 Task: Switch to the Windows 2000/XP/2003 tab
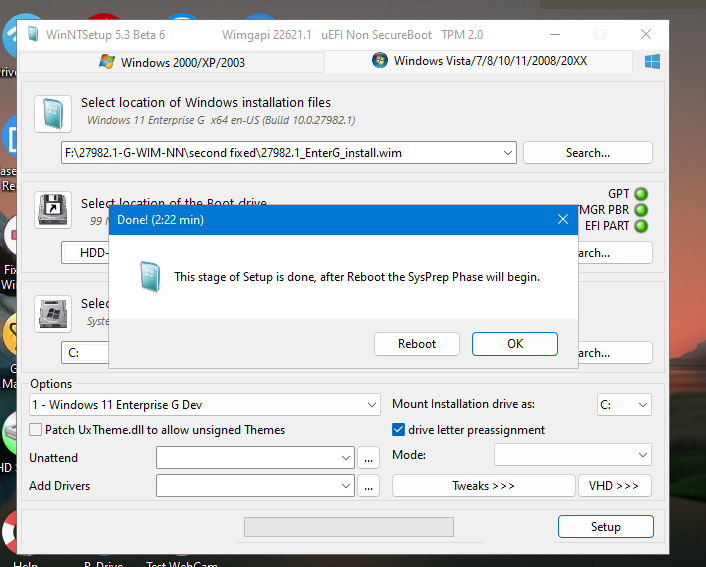coord(172,62)
